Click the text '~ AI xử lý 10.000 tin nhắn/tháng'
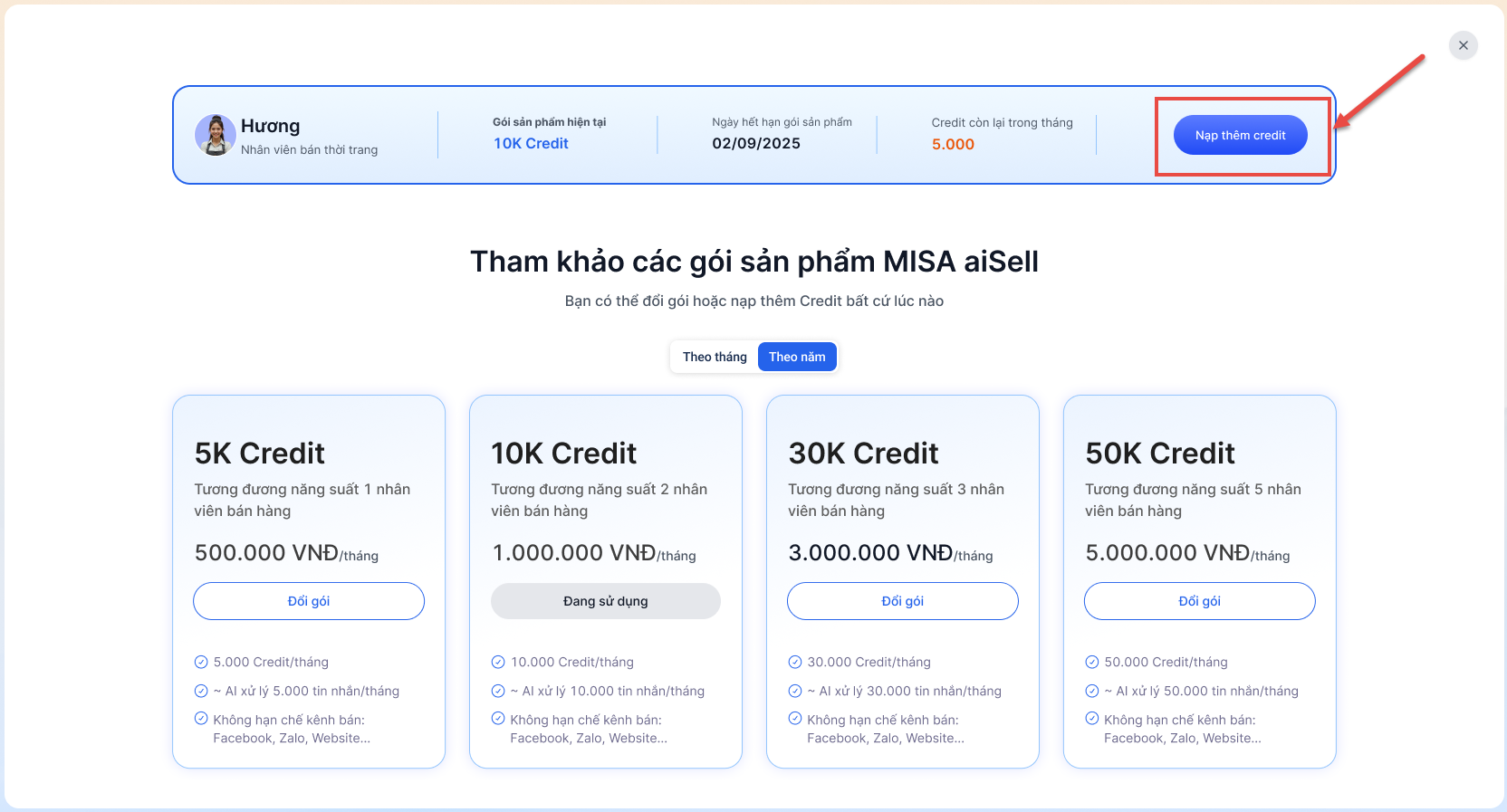The height and width of the screenshot is (812, 1507). tap(608, 691)
